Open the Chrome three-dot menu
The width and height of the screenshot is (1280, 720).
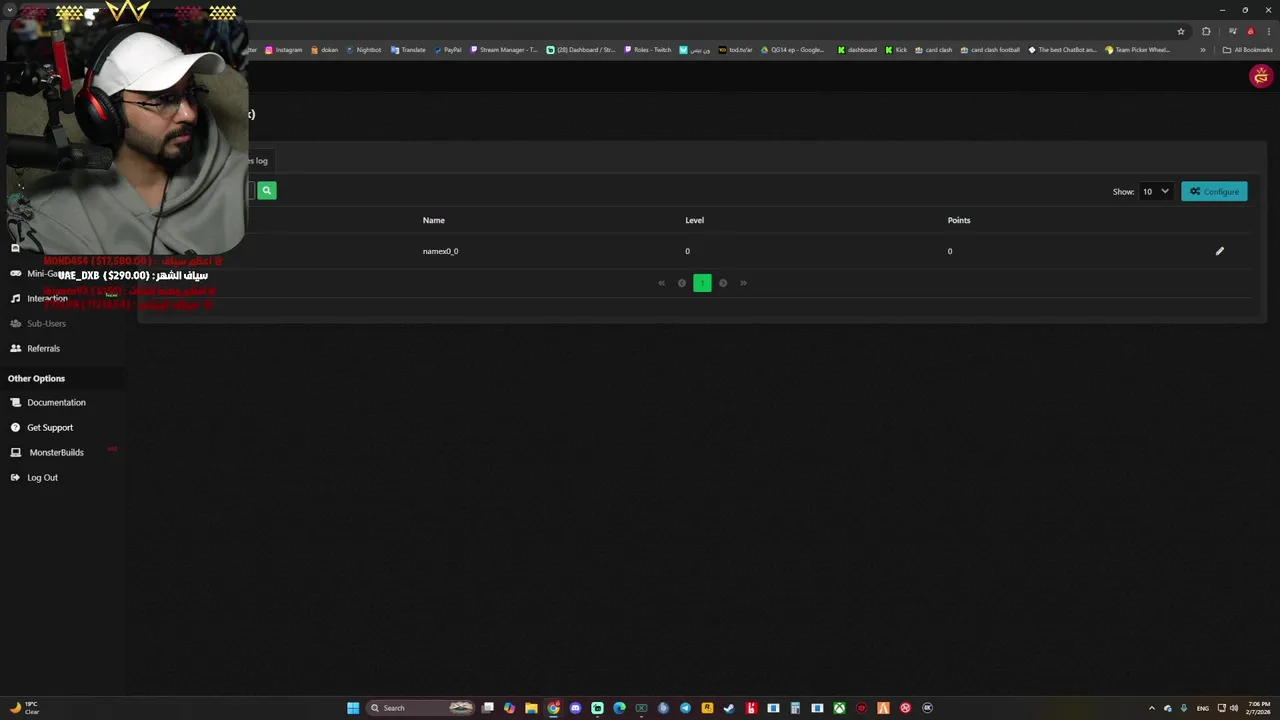[1269, 31]
